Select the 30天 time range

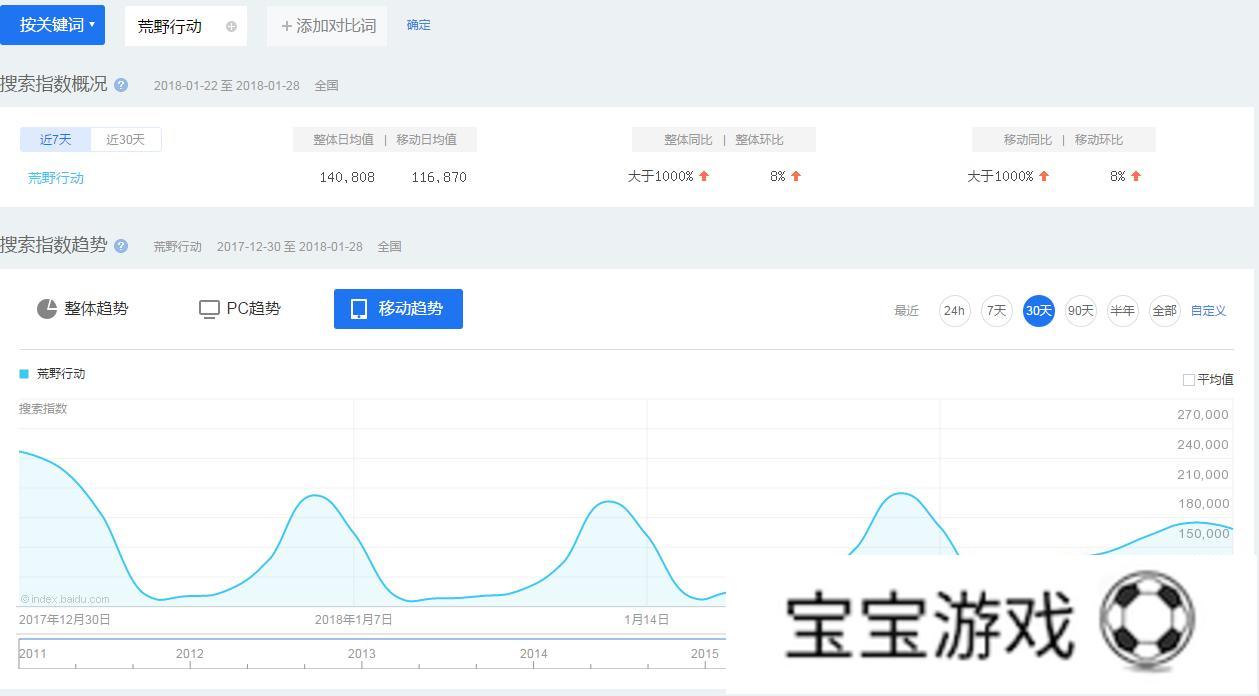pos(1039,311)
